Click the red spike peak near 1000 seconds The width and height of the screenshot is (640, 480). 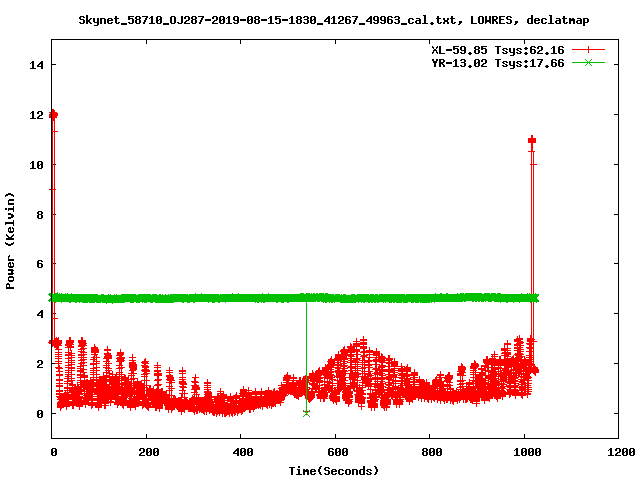tap(532, 140)
